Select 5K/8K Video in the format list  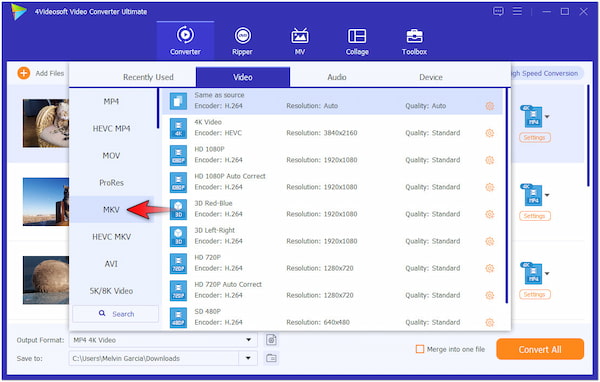pos(111,291)
